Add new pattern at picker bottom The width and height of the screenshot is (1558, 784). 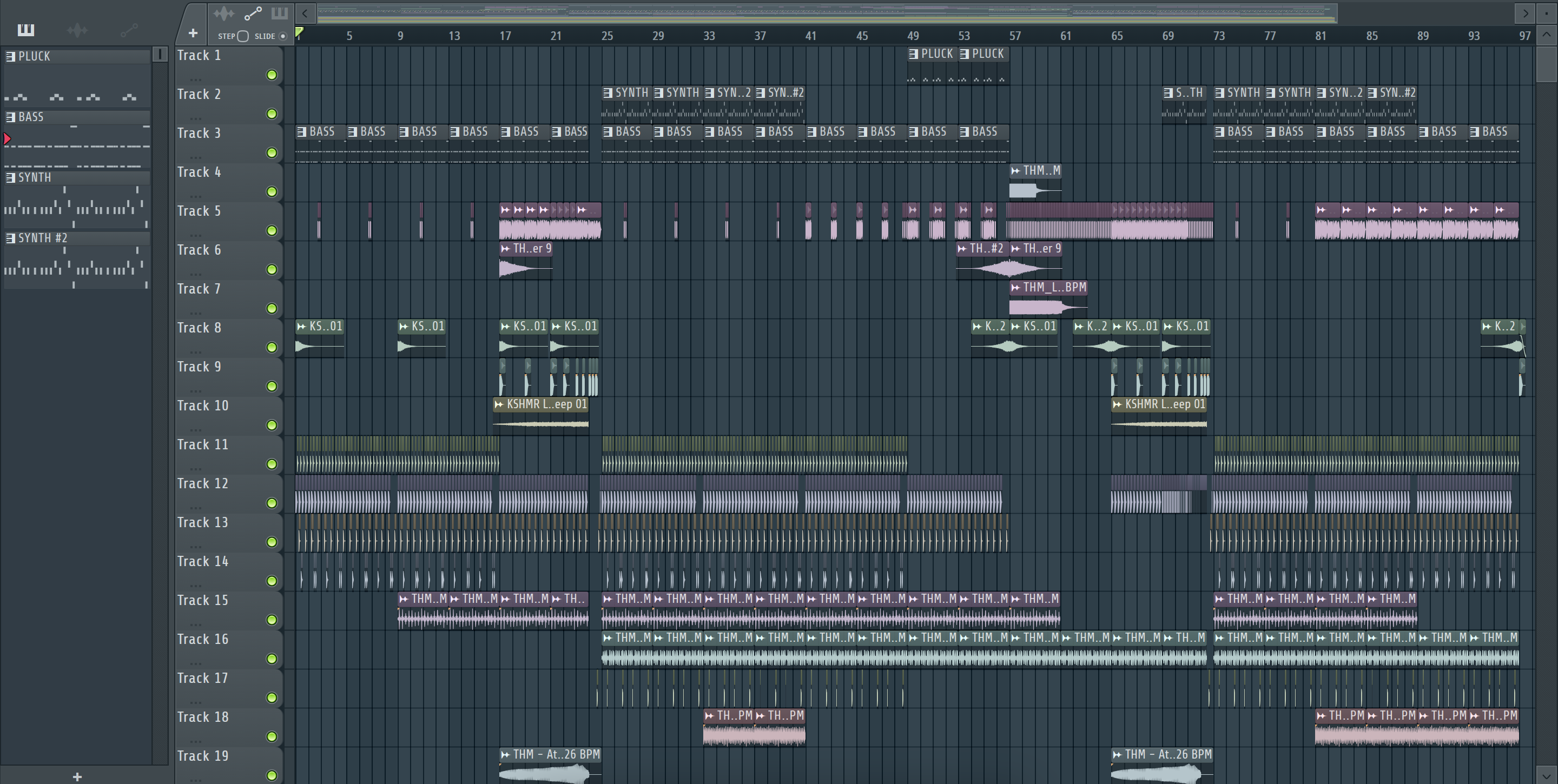[77, 777]
